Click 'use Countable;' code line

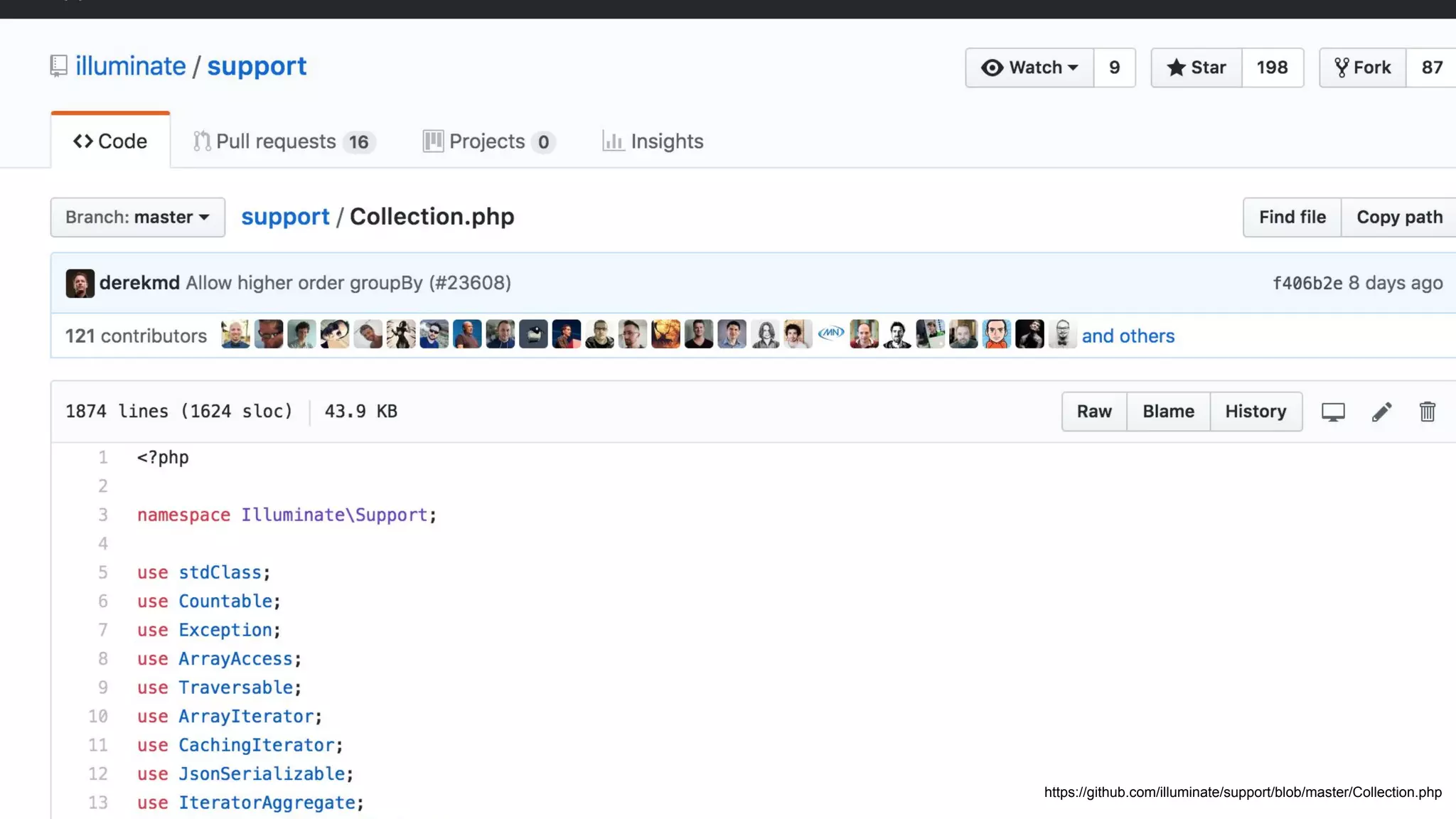coord(209,601)
